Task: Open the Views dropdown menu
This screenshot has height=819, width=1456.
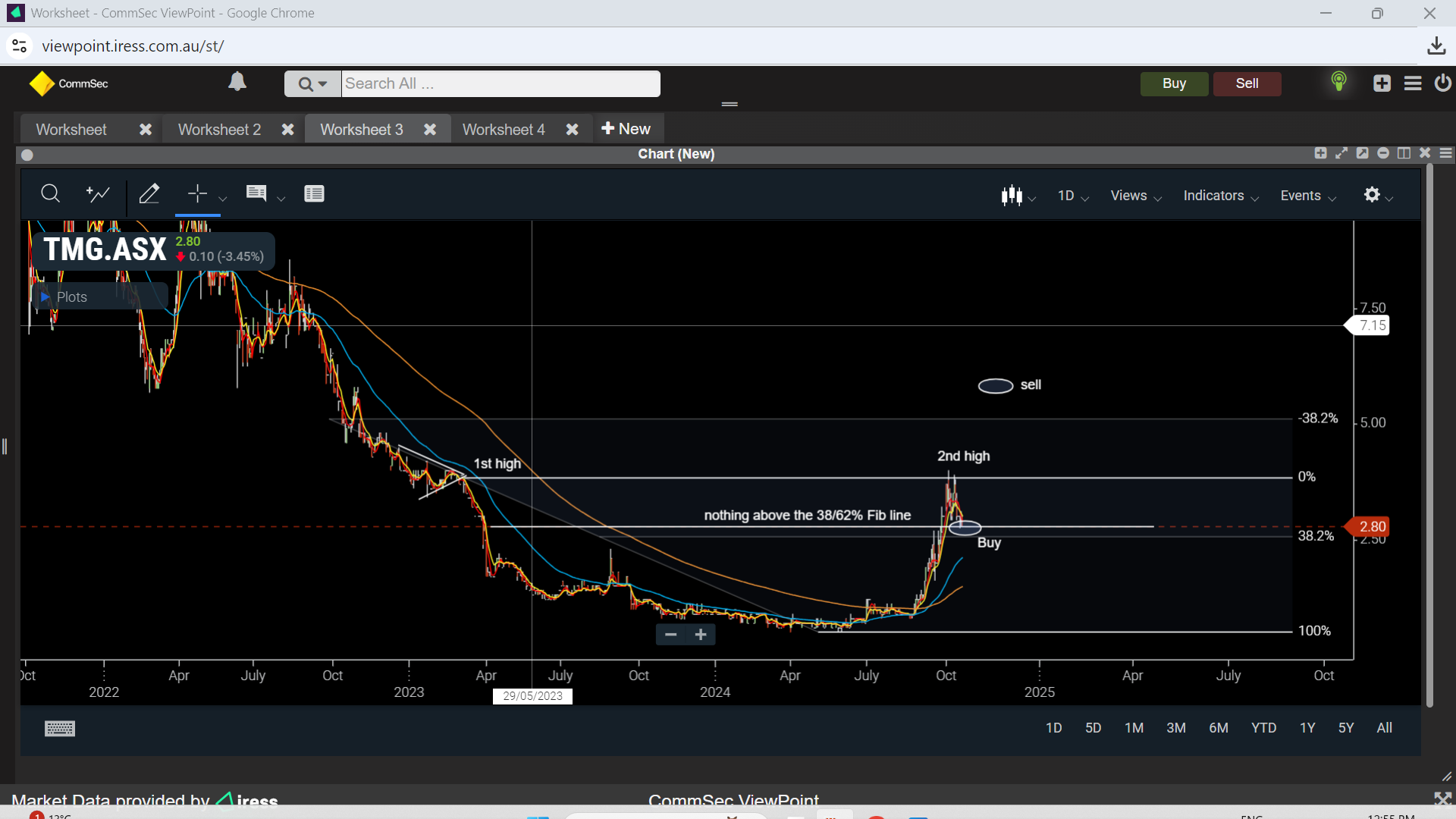Action: pyautogui.click(x=1136, y=196)
